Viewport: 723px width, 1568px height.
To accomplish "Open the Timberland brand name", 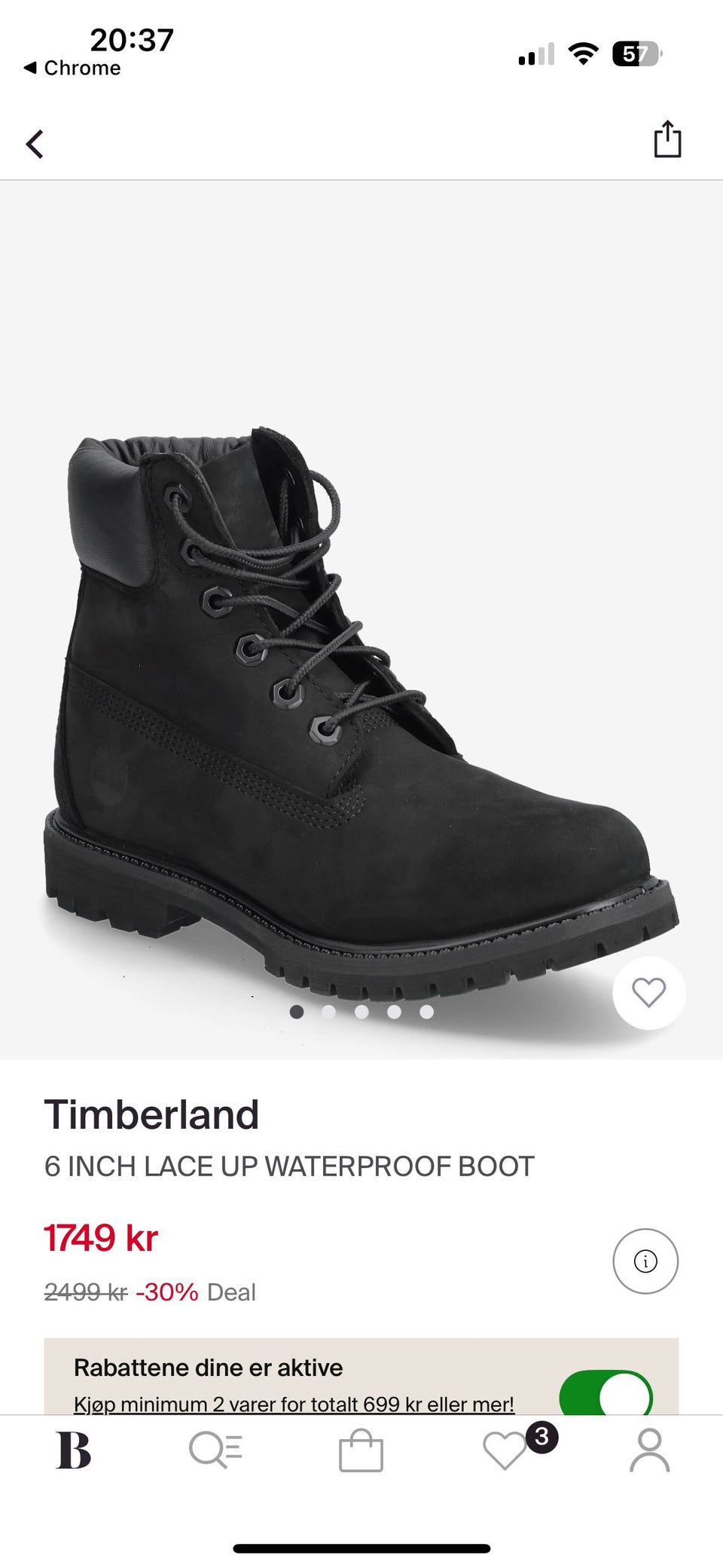I will click(x=151, y=1114).
